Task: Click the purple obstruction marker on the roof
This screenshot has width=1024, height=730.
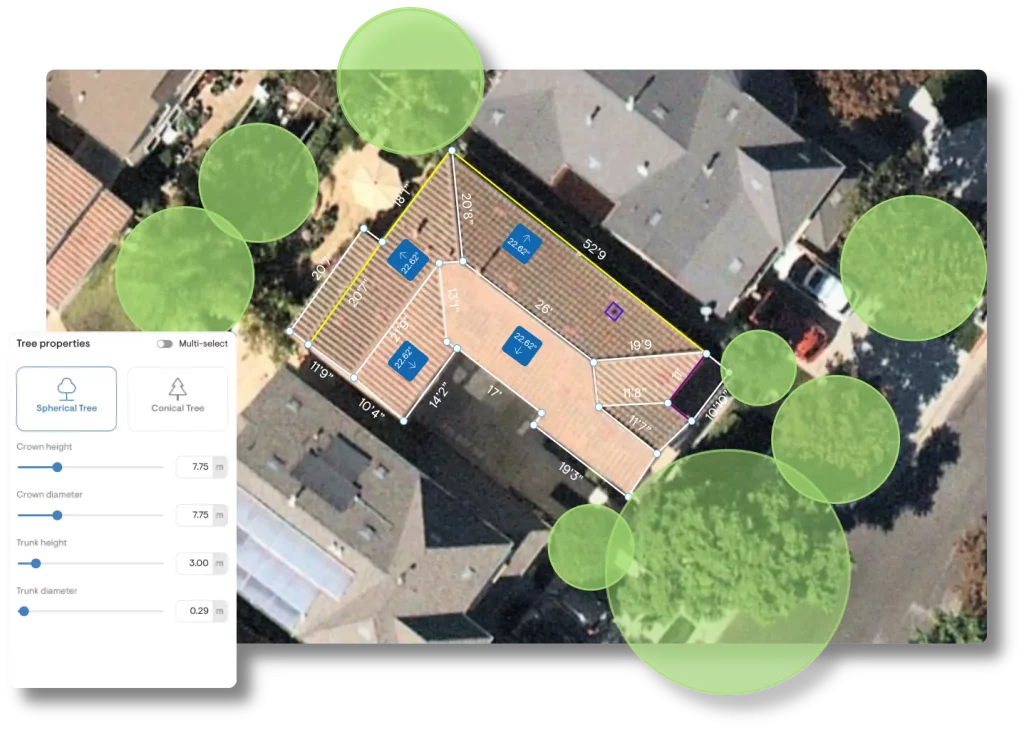Action: [614, 312]
